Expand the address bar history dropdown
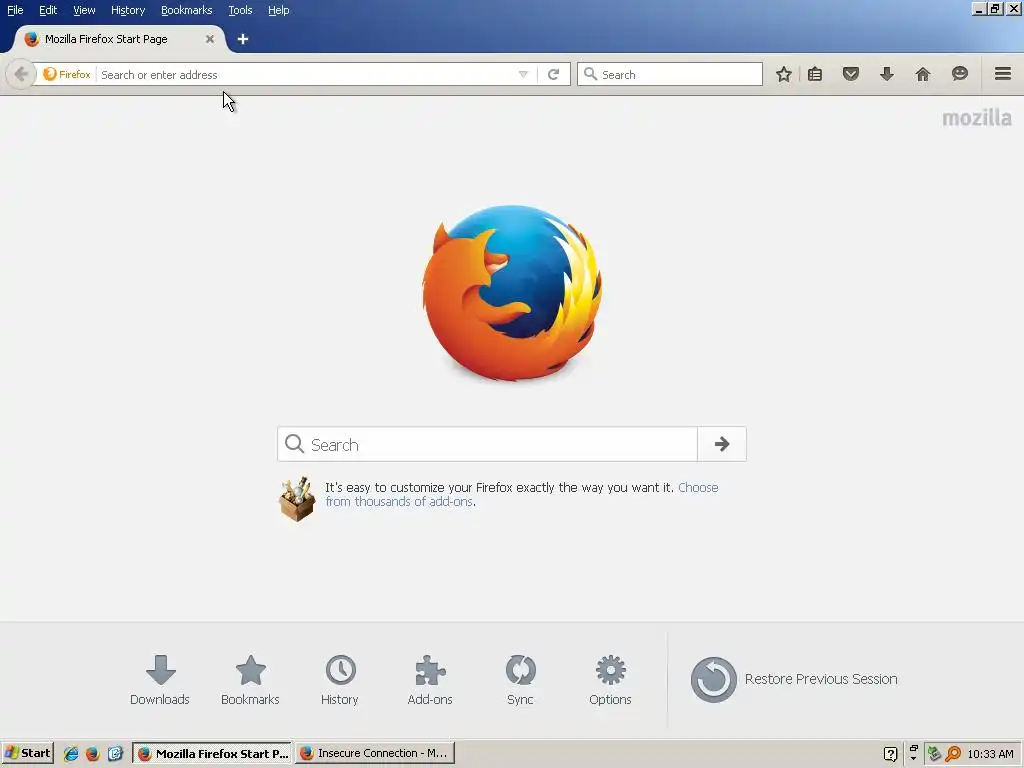The height and width of the screenshot is (768, 1024). point(523,74)
